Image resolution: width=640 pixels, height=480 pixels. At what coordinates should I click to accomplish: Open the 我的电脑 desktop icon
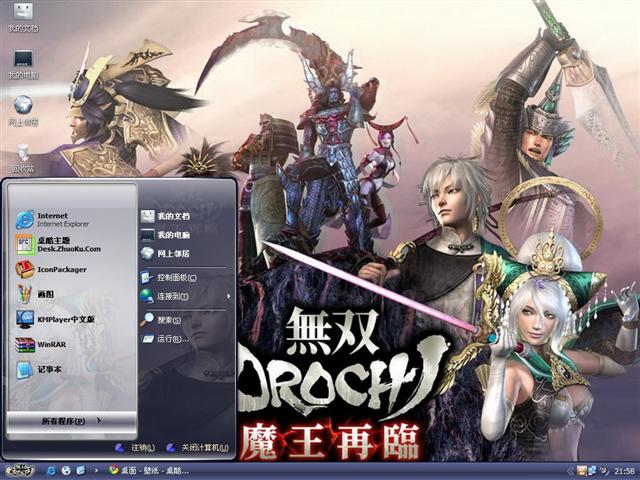tap(23, 64)
